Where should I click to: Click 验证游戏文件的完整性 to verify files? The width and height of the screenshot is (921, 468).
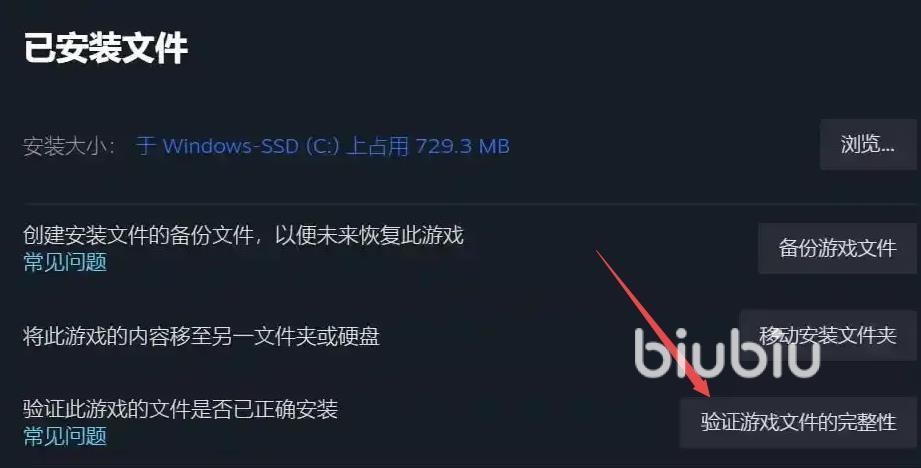pyautogui.click(x=798, y=422)
